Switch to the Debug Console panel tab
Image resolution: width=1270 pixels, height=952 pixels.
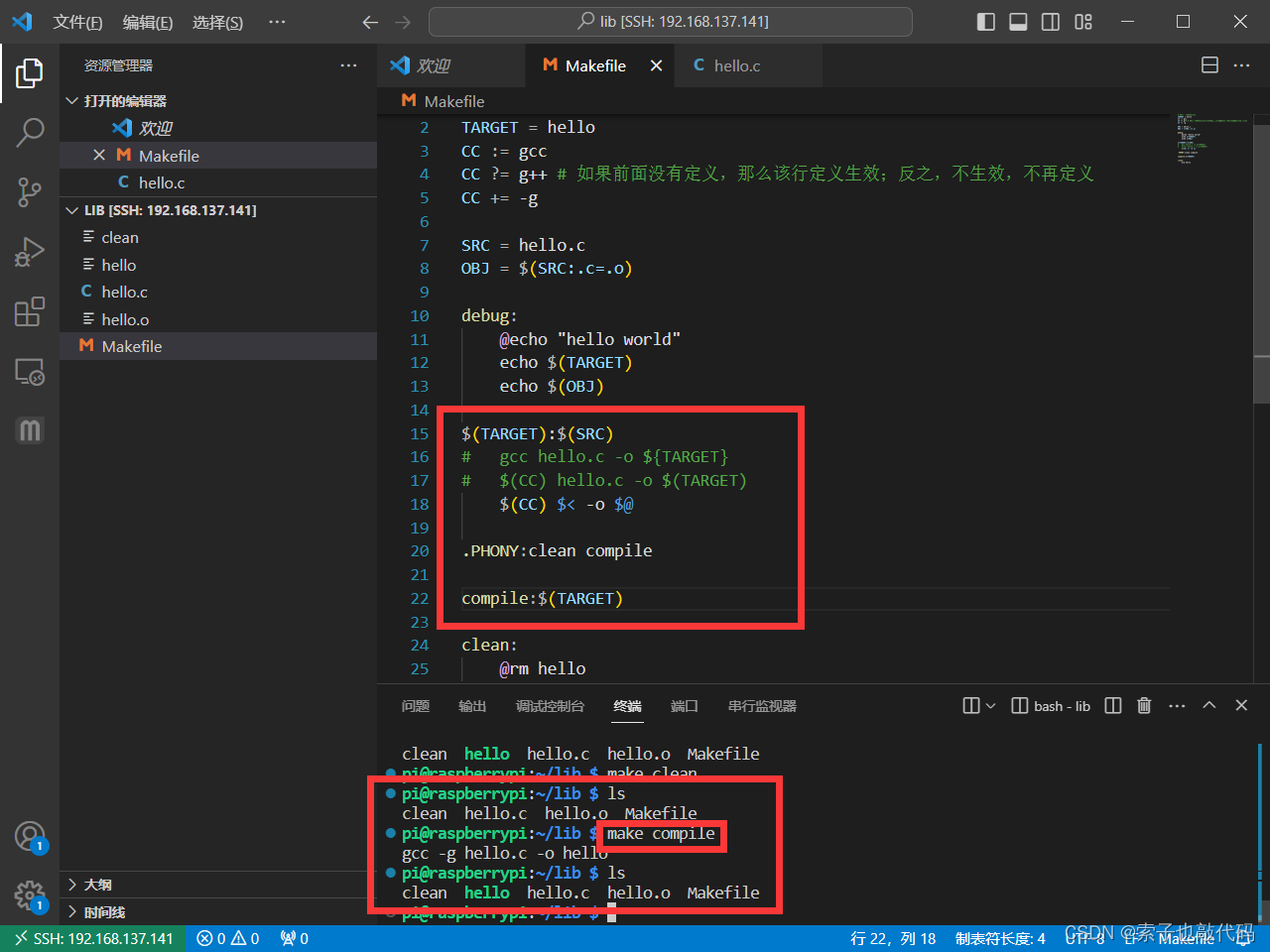click(x=550, y=706)
